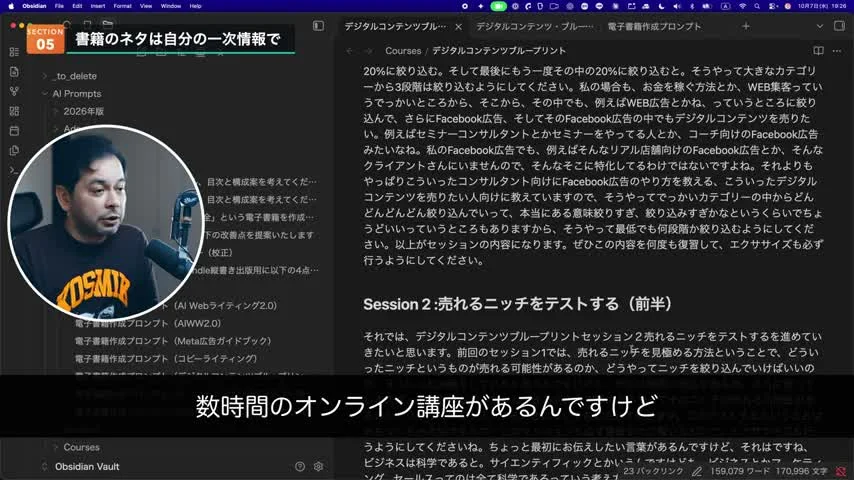Screen dimensions: 854x480
Task: Expand the _to_delete folder
Action: (x=45, y=76)
